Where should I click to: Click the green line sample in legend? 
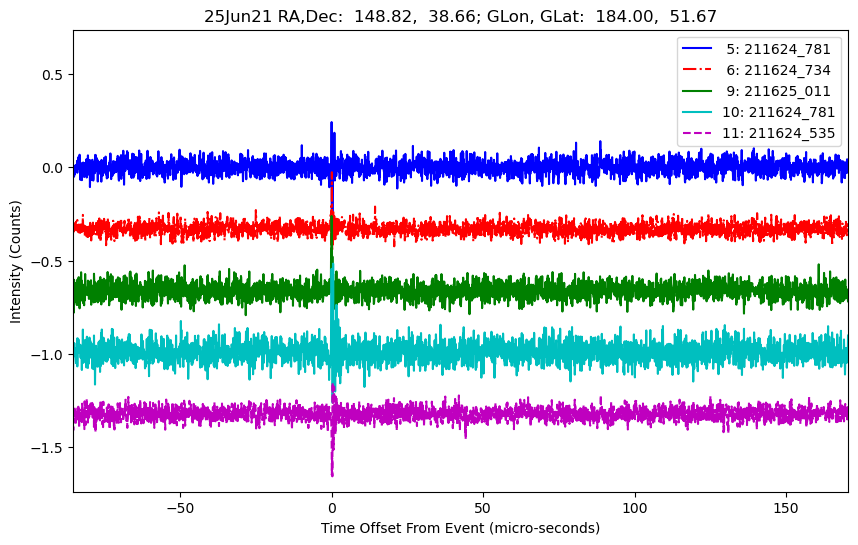click(x=697, y=91)
